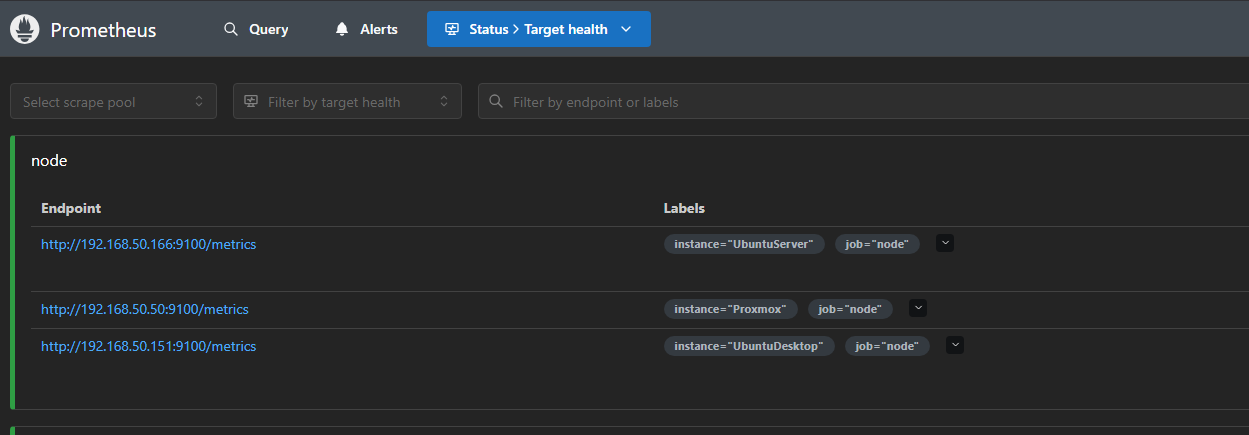Click the job="node" badge in the UbuntuDesktop row
1249x435 pixels.
(x=888, y=346)
